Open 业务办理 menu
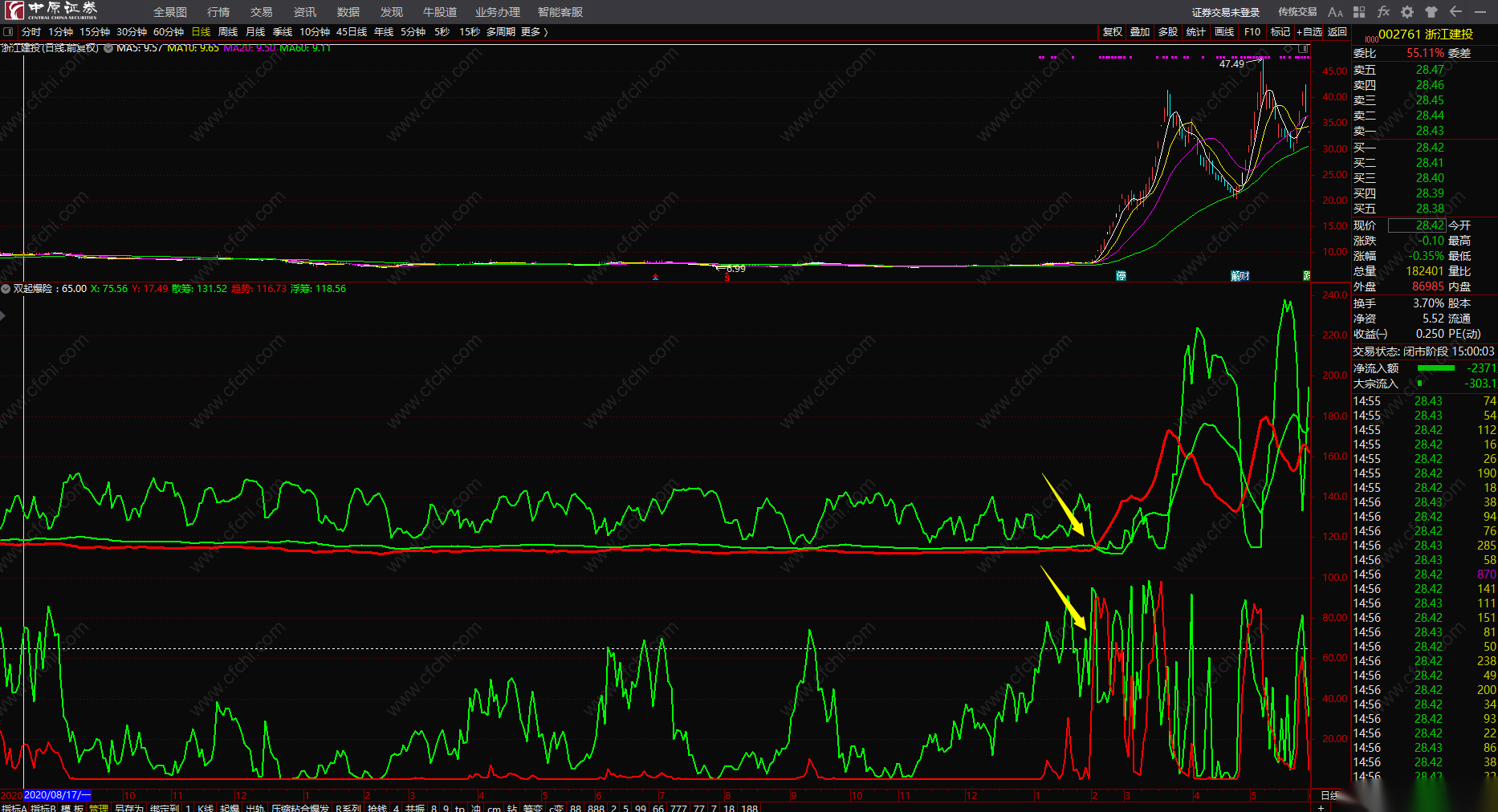Image resolution: width=1498 pixels, height=812 pixels. 498,12
